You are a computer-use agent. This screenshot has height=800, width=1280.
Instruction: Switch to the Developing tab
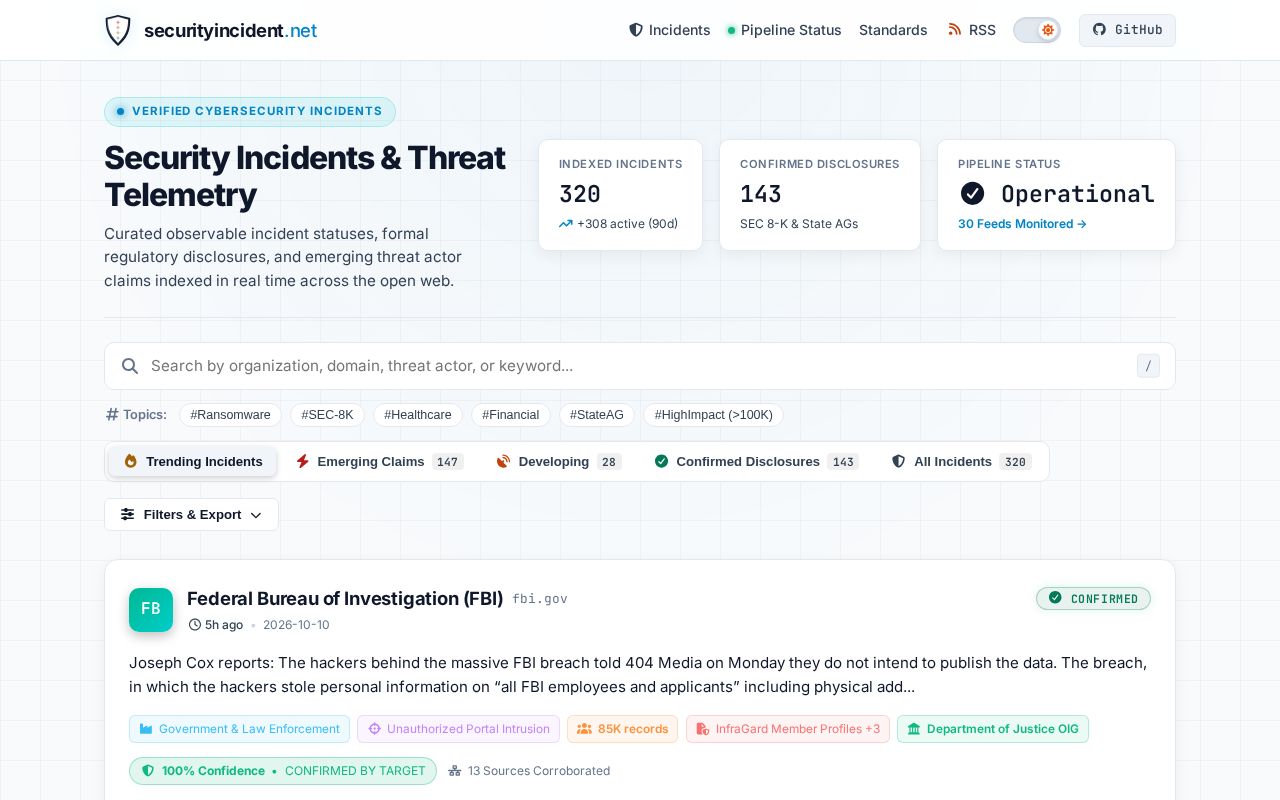tap(558, 461)
